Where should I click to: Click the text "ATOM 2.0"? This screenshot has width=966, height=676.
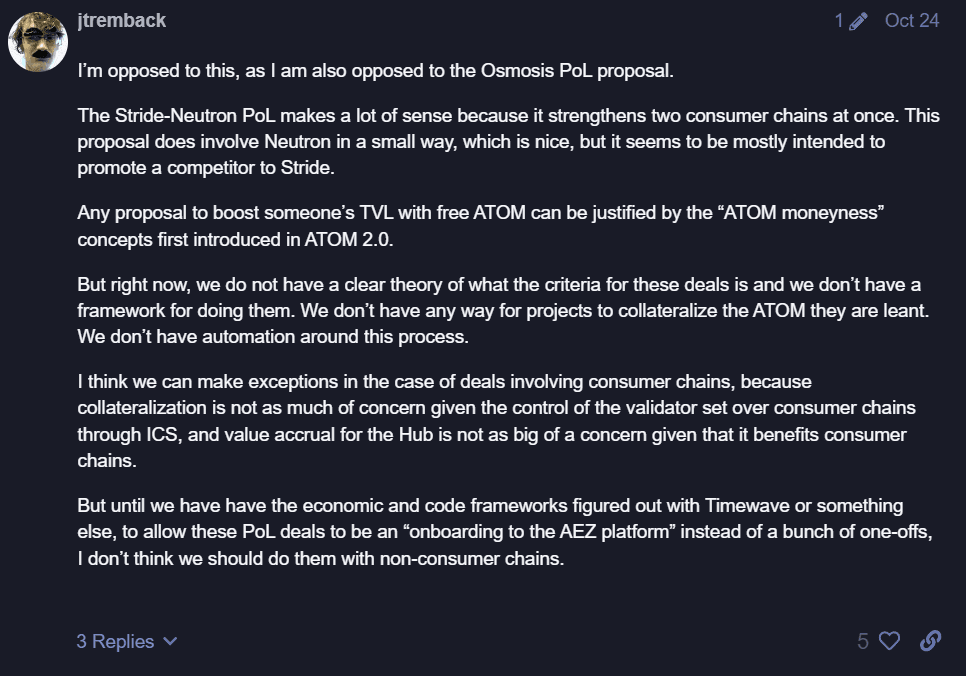(347, 239)
